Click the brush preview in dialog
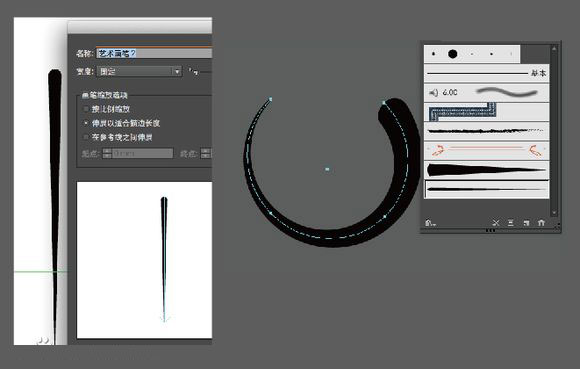This screenshot has height=369, width=580. (144, 260)
